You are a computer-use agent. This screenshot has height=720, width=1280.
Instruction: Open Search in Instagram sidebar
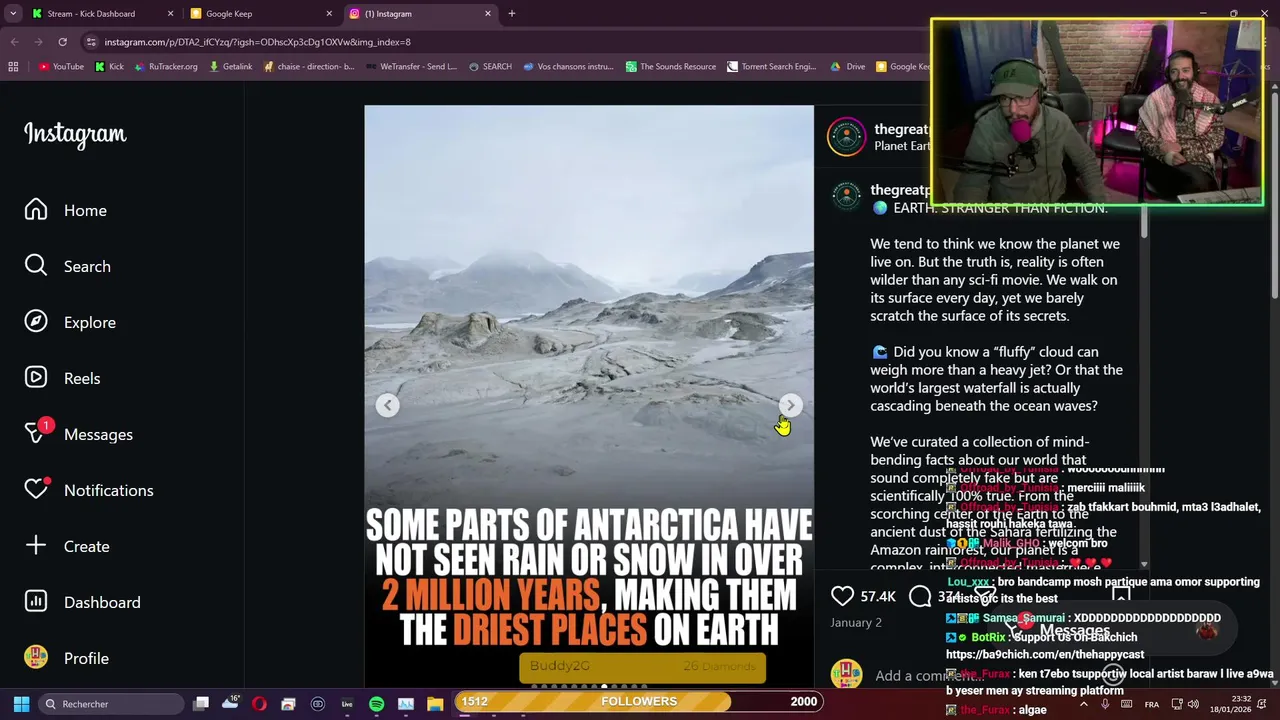tap(68, 266)
